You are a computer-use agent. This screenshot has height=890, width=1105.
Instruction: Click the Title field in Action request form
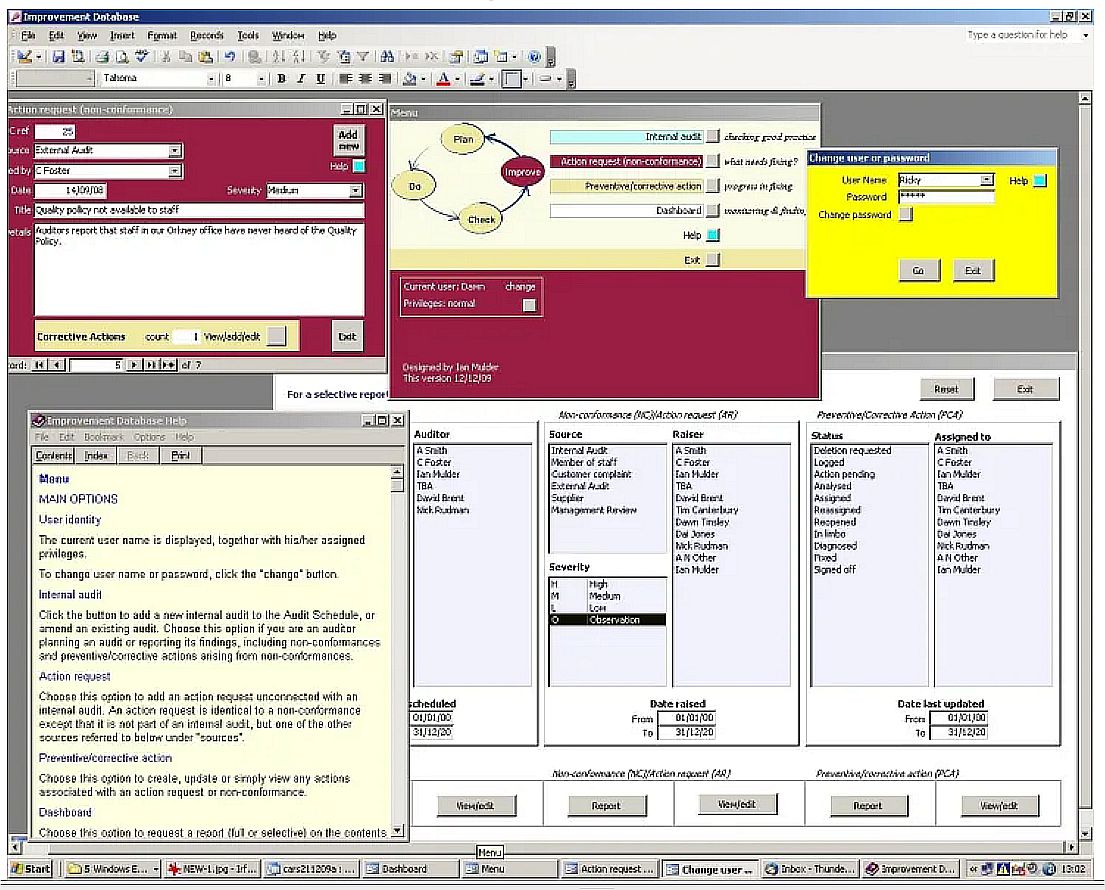(x=199, y=210)
